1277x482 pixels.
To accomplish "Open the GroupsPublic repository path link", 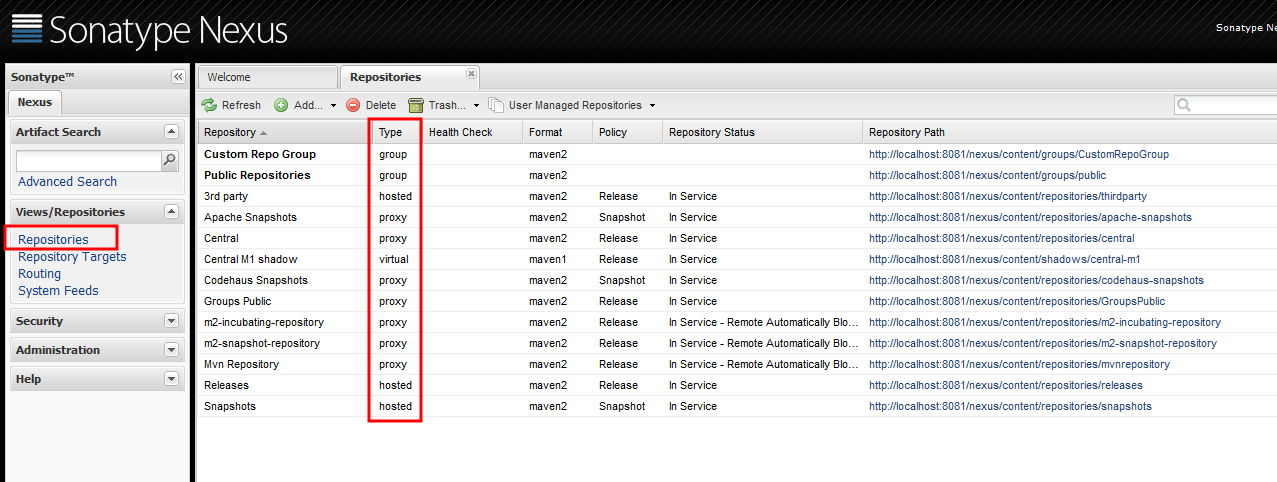I will [x=1017, y=301].
